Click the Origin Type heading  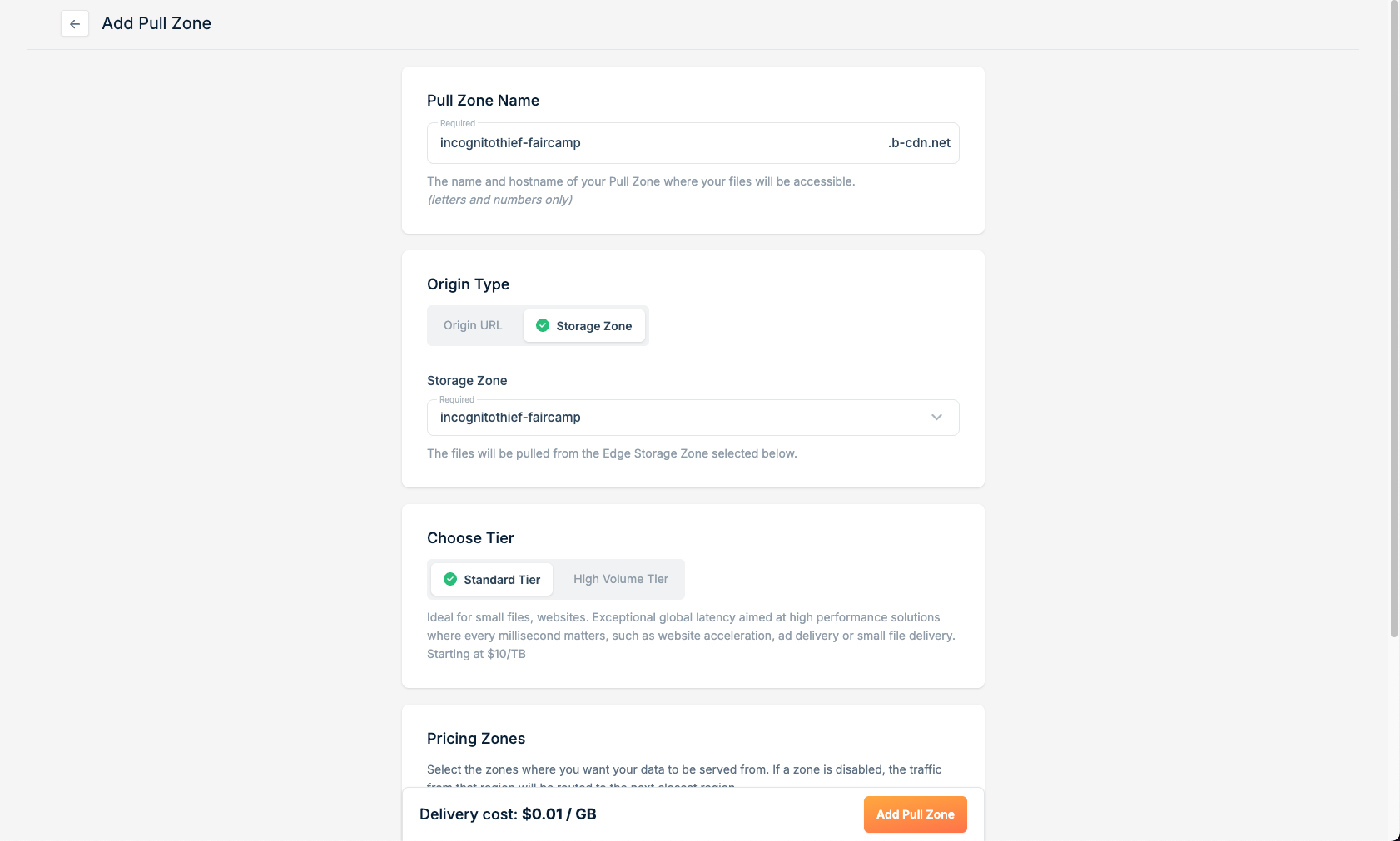pyautogui.click(x=468, y=284)
